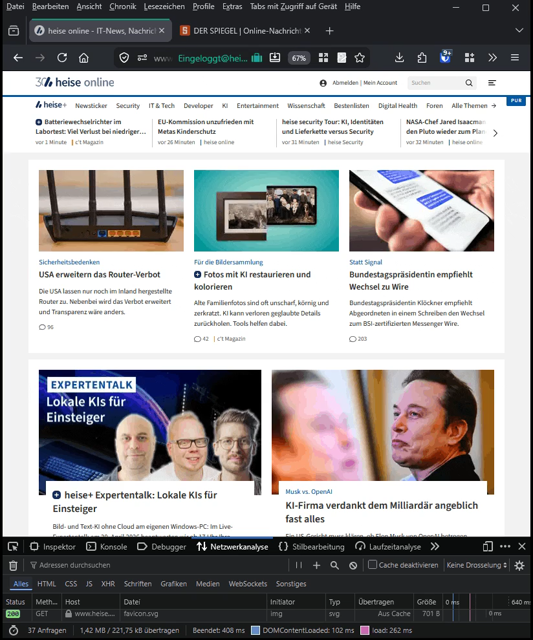The width and height of the screenshot is (533, 640).
Task: Open the Keine Drosselung dropdown
Action: click(476, 565)
